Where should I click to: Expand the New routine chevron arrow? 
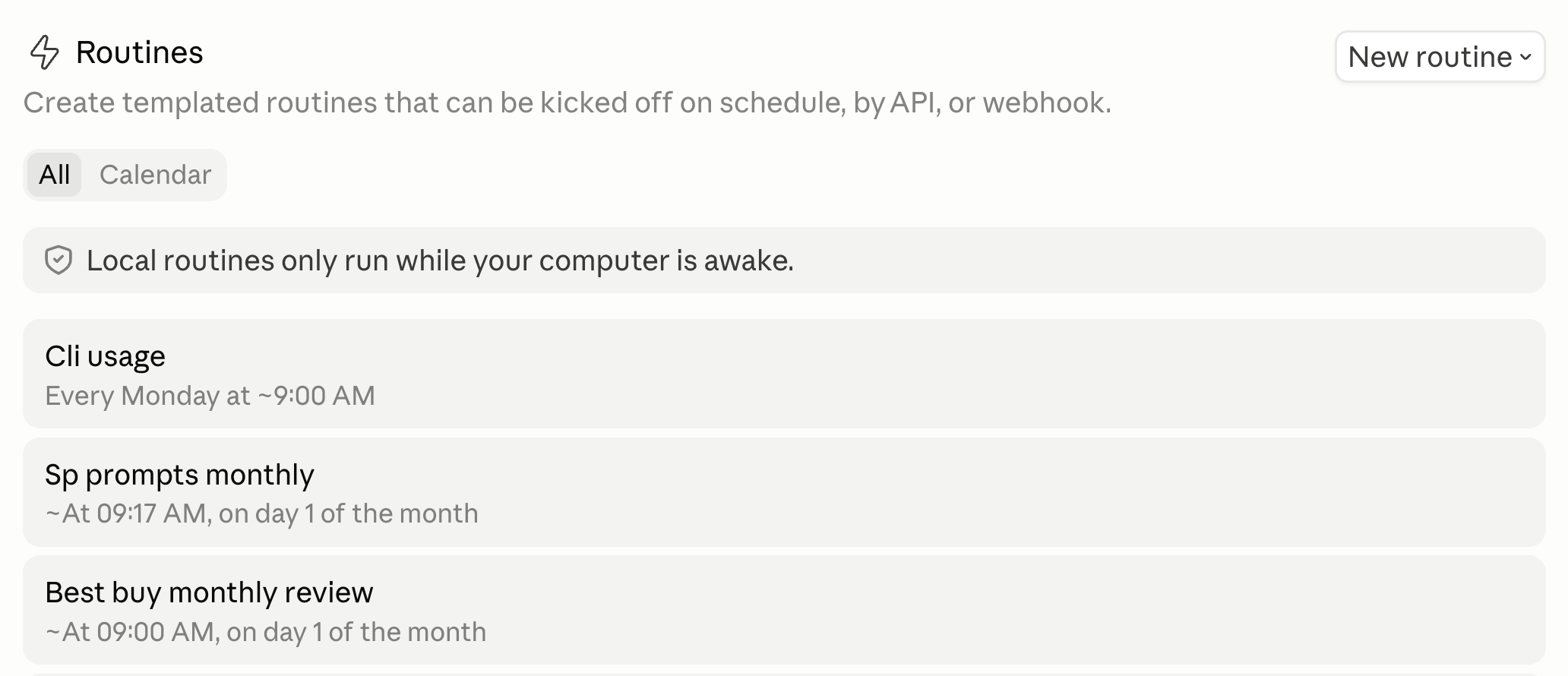(x=1526, y=57)
